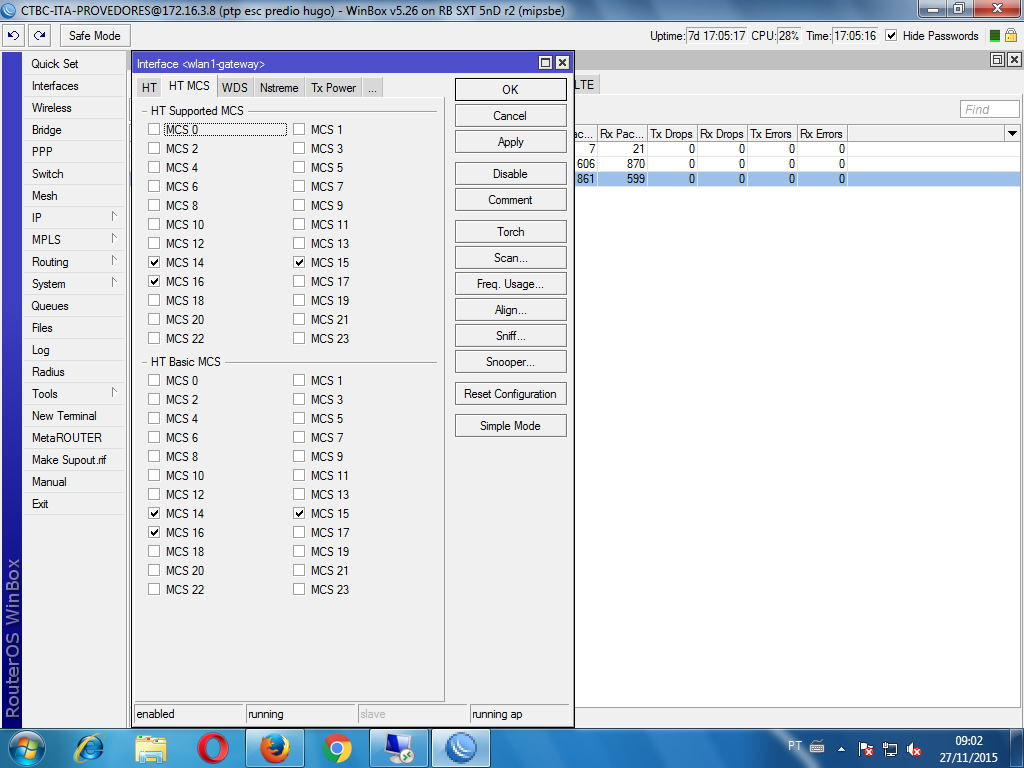Click the Snooper... button
The width and height of the screenshot is (1024, 768).
[511, 362]
